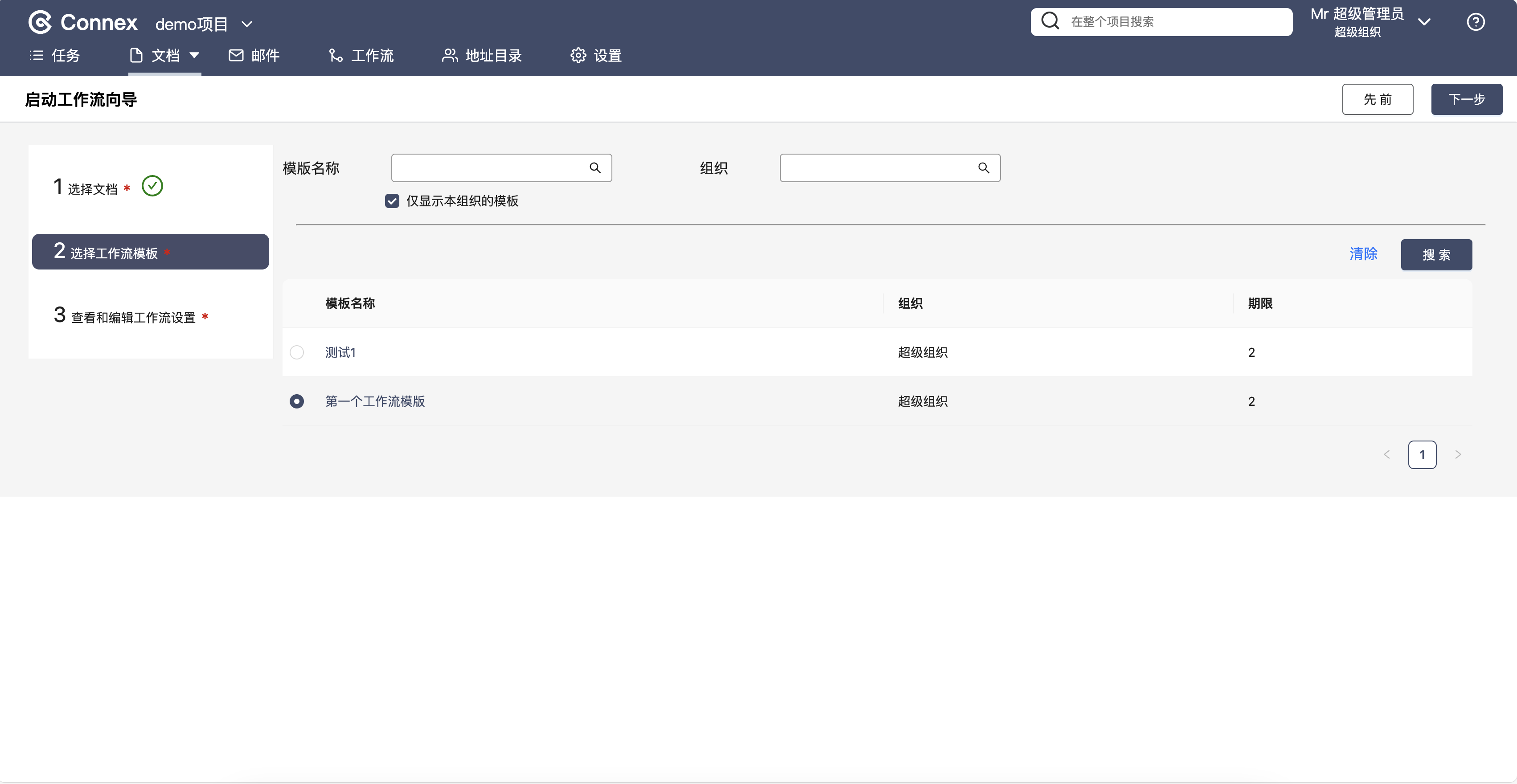Click the 下一步 button
The width and height of the screenshot is (1517, 784).
(x=1466, y=99)
